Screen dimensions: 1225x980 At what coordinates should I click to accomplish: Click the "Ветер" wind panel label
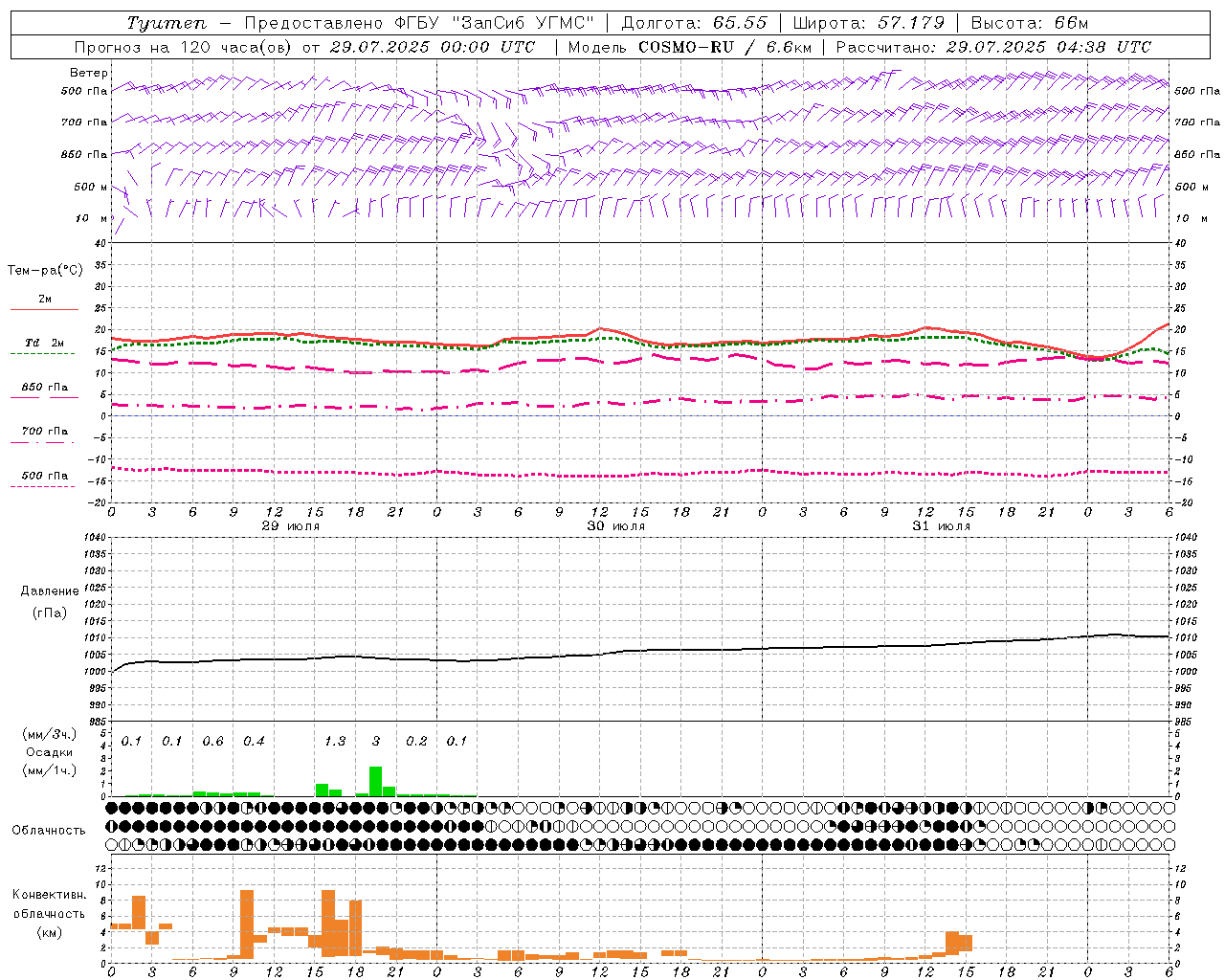point(89,73)
